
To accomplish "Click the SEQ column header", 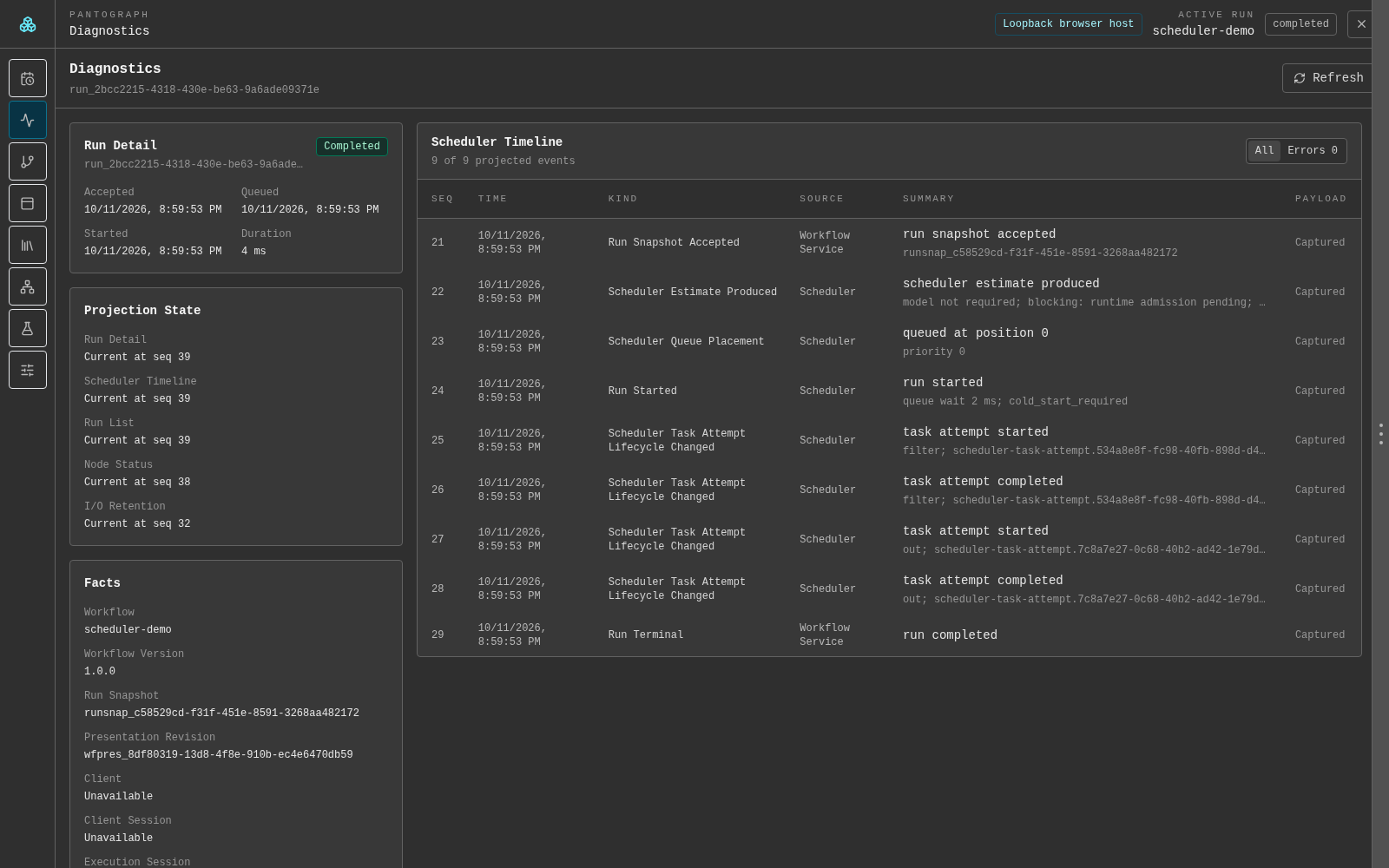I will pos(442,199).
